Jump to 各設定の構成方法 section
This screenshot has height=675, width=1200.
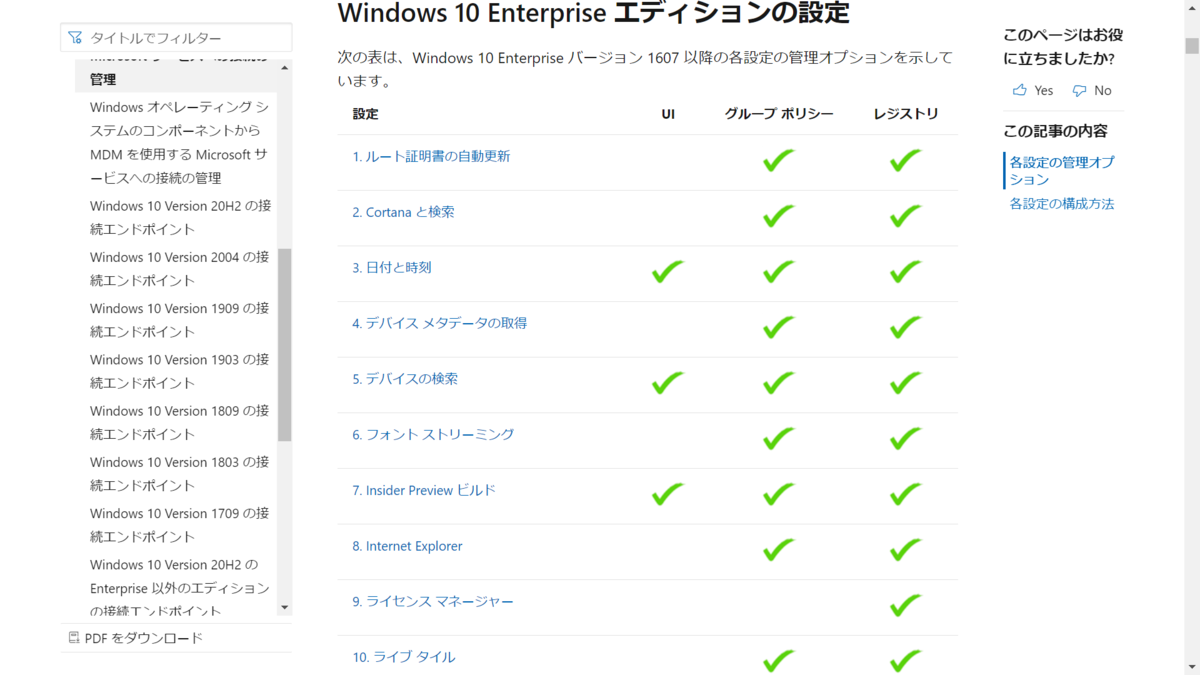point(1062,204)
